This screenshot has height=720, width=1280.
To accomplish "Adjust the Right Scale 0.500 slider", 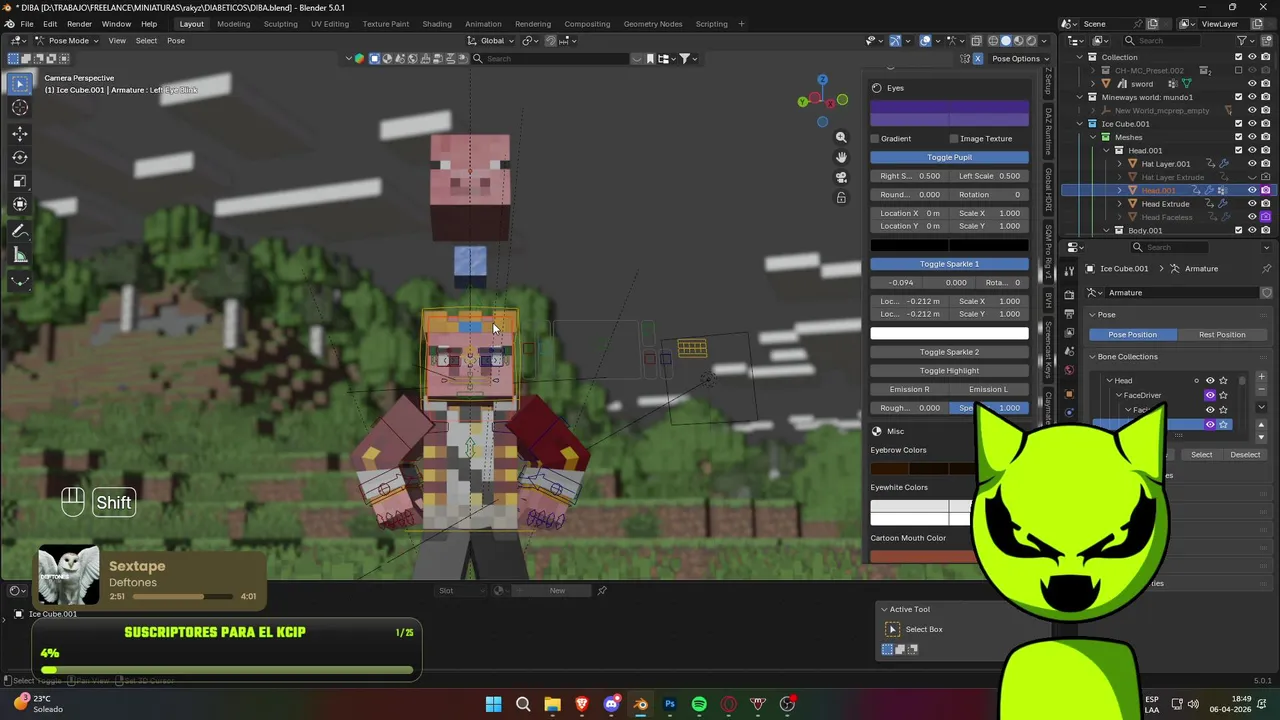I will click(909, 176).
